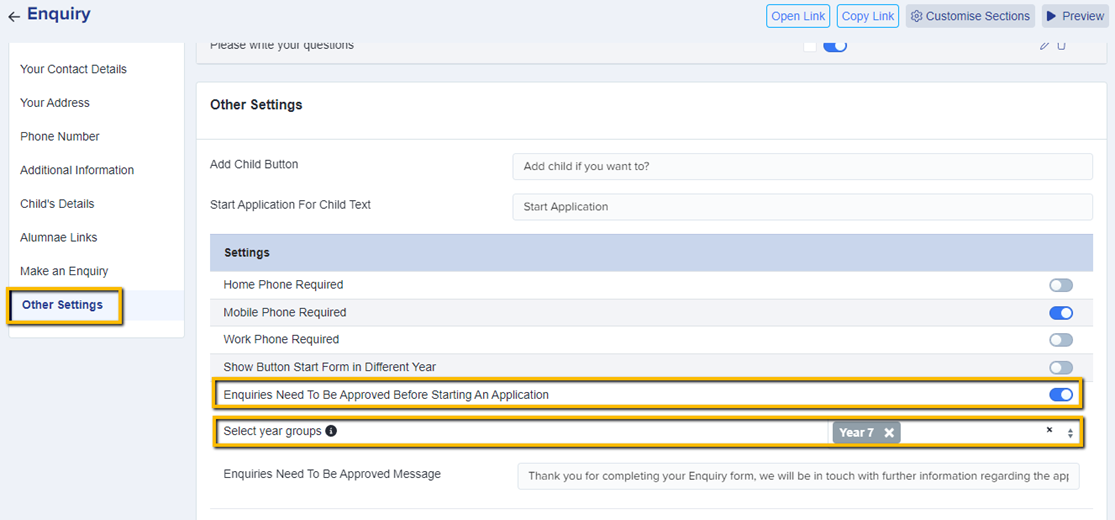Open the Alumnae Links sidebar item
The image size is (1115, 520).
(x=59, y=238)
